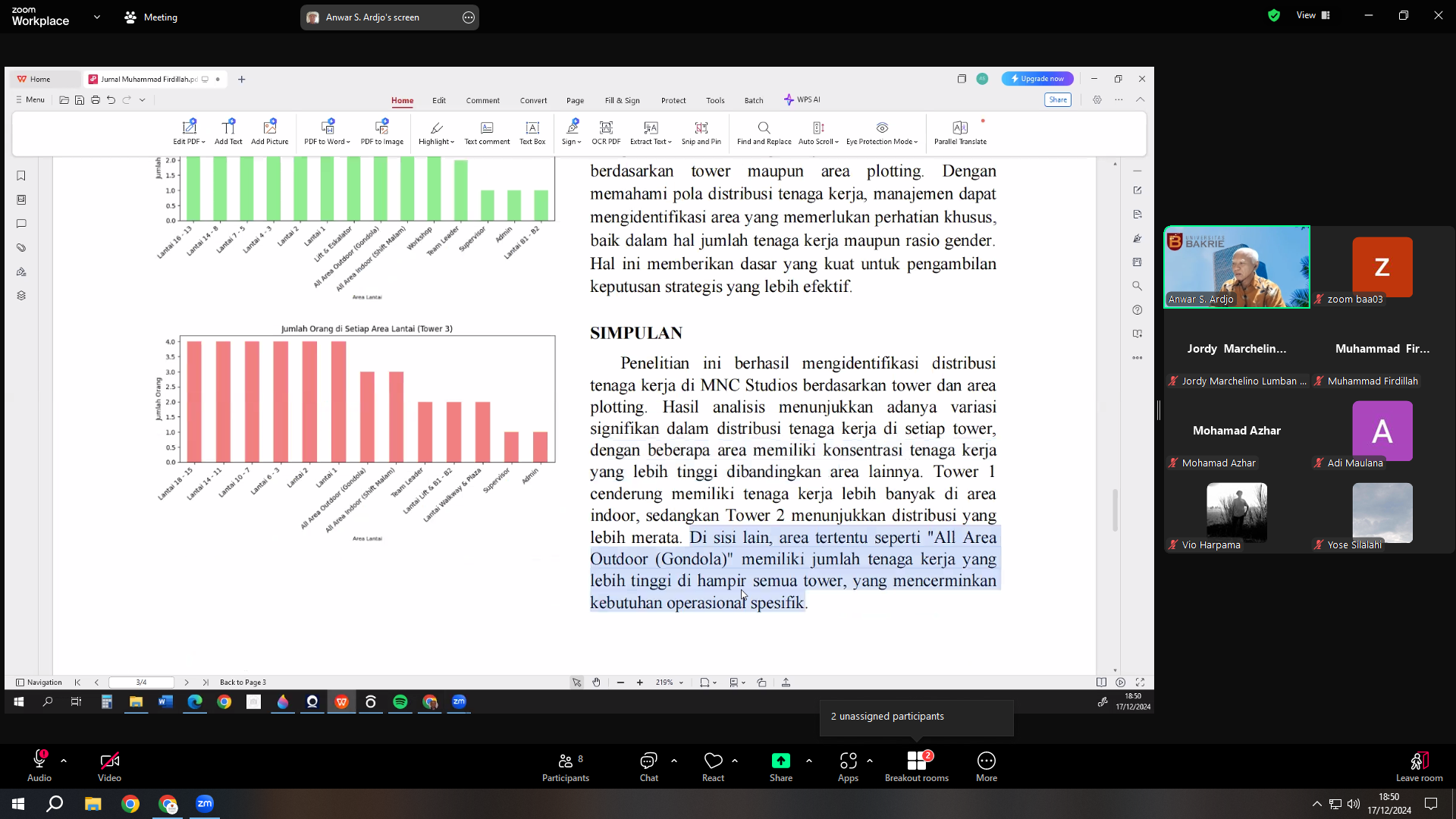Switch to the Edit ribbon tab

(x=439, y=100)
